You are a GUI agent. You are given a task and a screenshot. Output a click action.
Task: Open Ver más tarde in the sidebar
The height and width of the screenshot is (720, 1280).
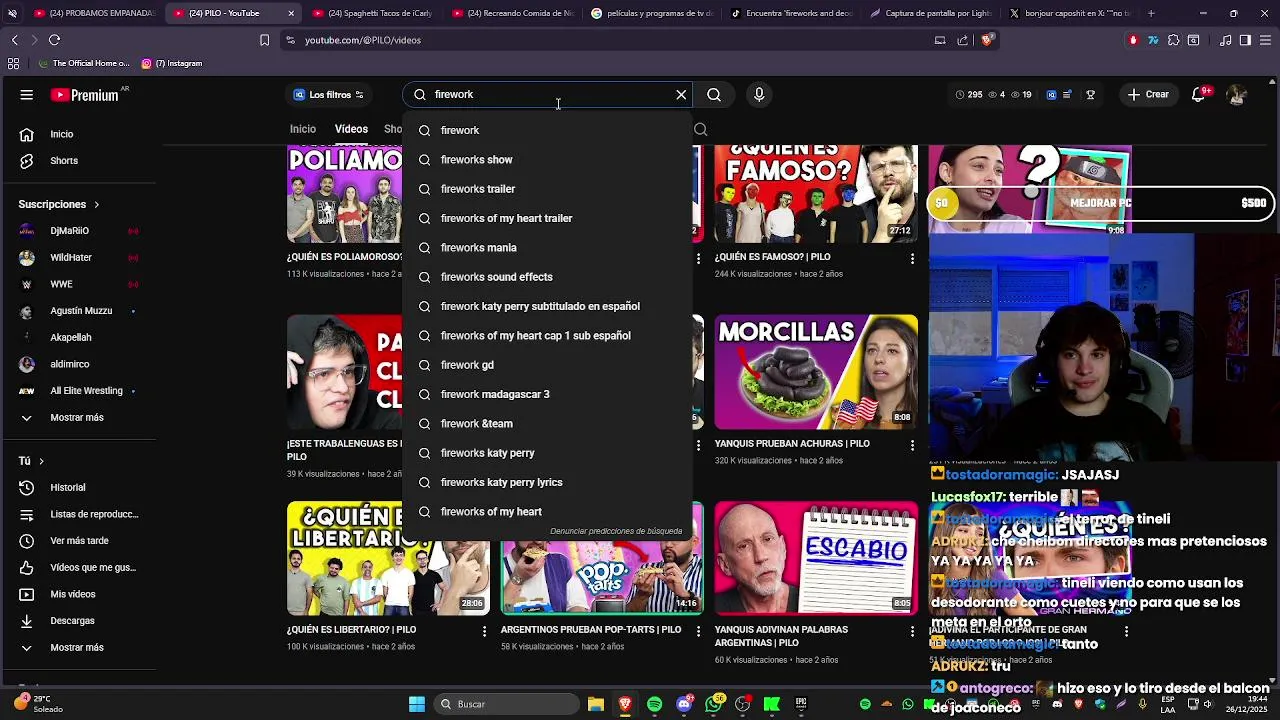click(78, 541)
